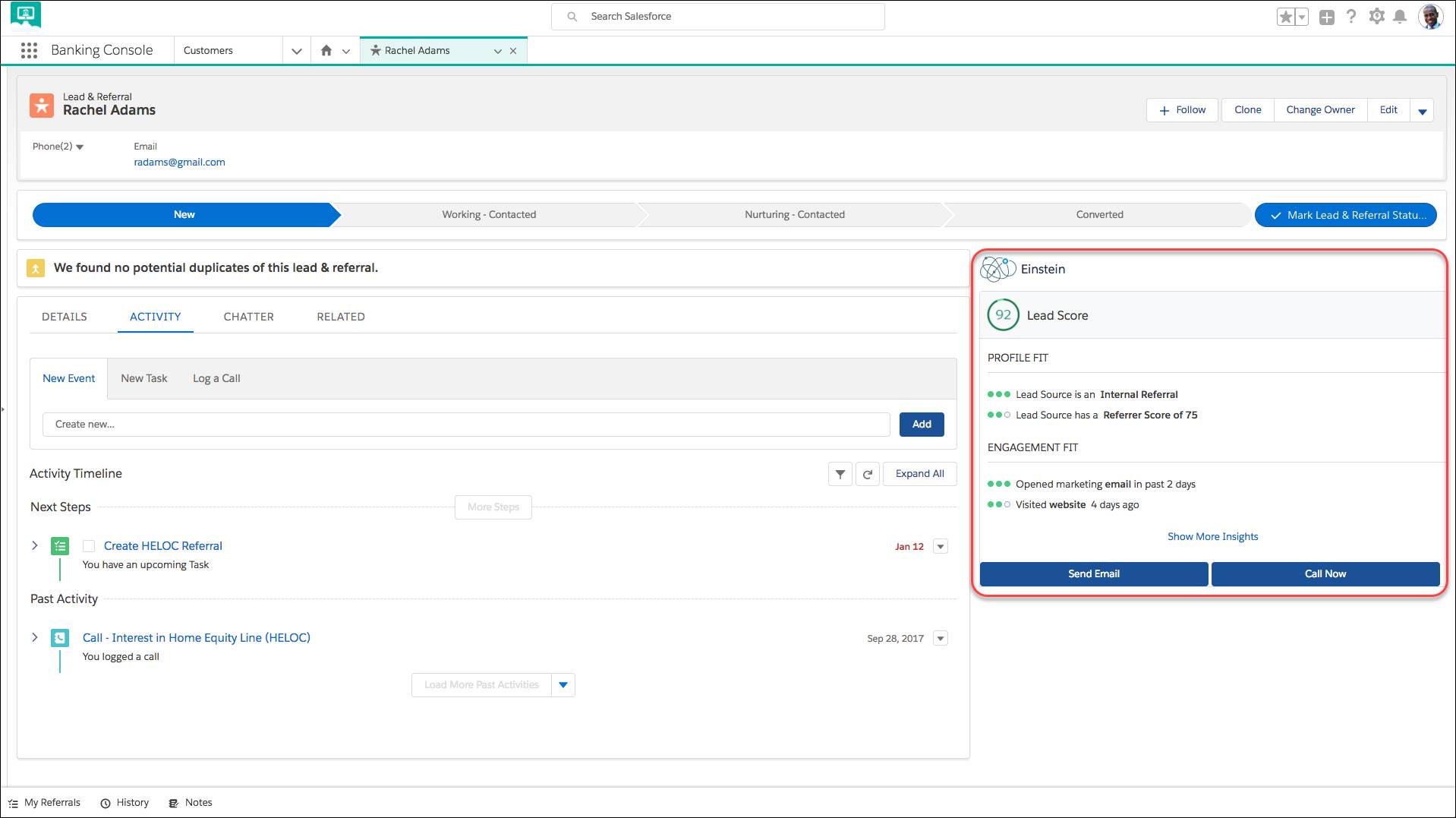This screenshot has width=1456, height=818.
Task: Switch to the ACTIVITY tab
Action: 156,317
